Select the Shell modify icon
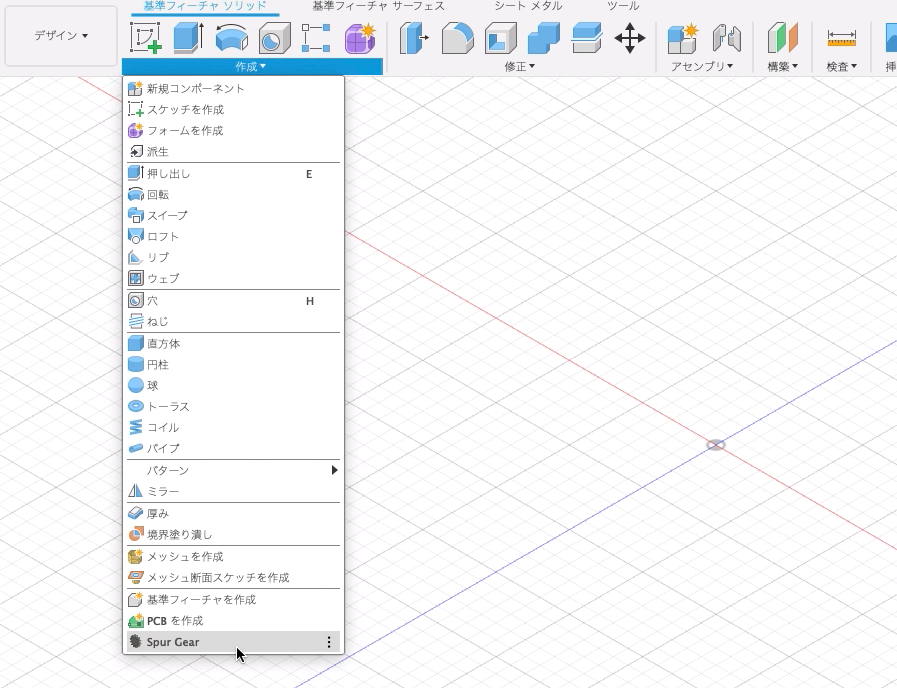The height and width of the screenshot is (688, 897). [x=501, y=38]
